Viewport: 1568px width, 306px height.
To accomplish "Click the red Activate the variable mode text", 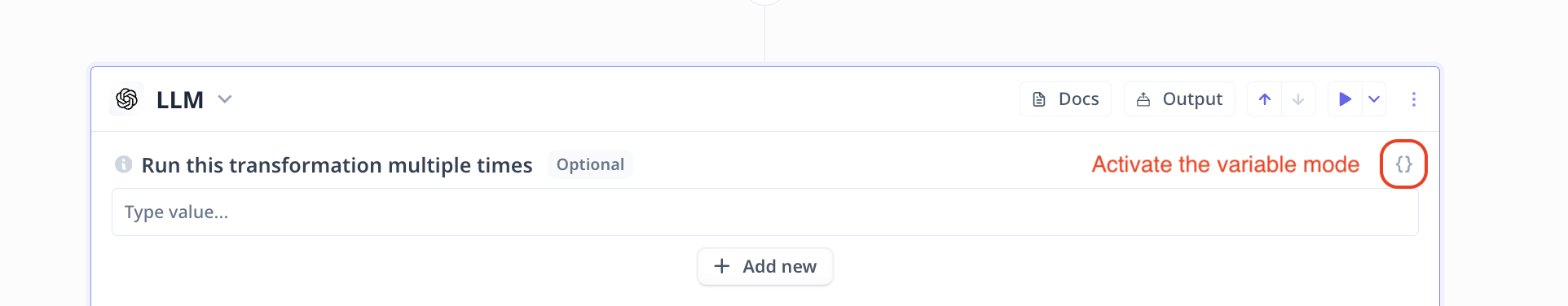I will click(x=1226, y=164).
